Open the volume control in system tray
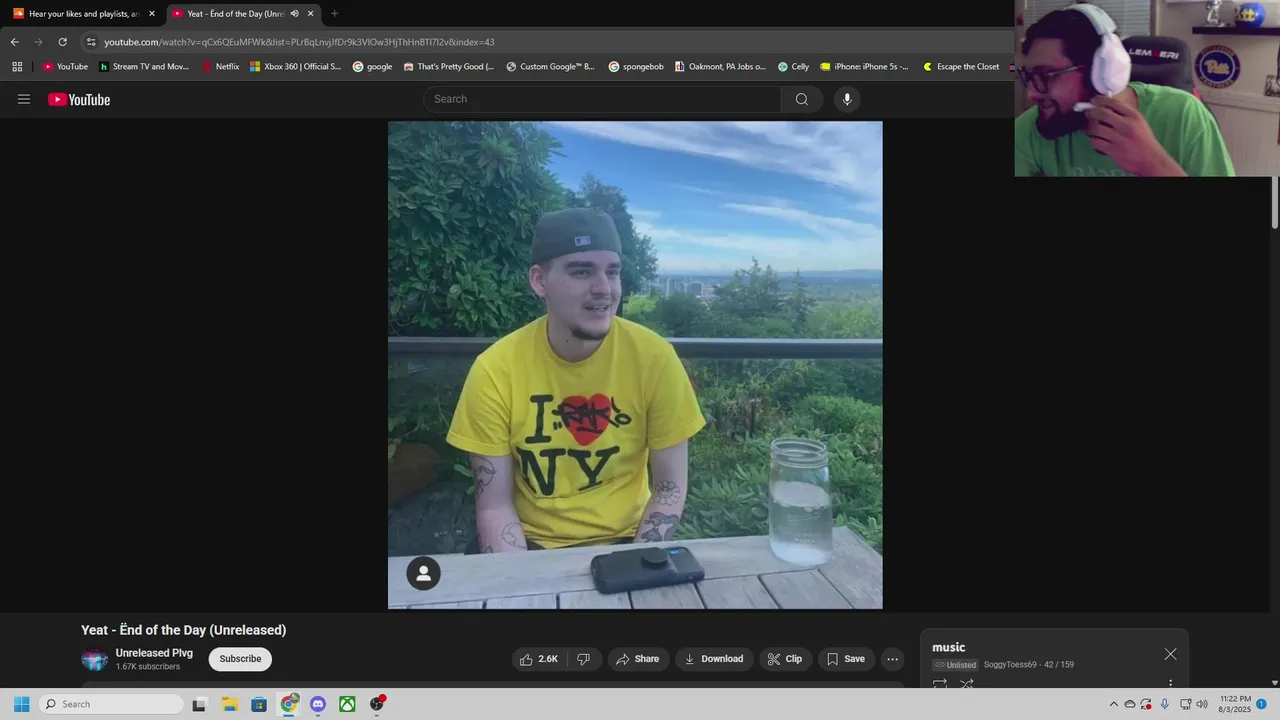Screen dimensions: 1280x720 [1202, 704]
